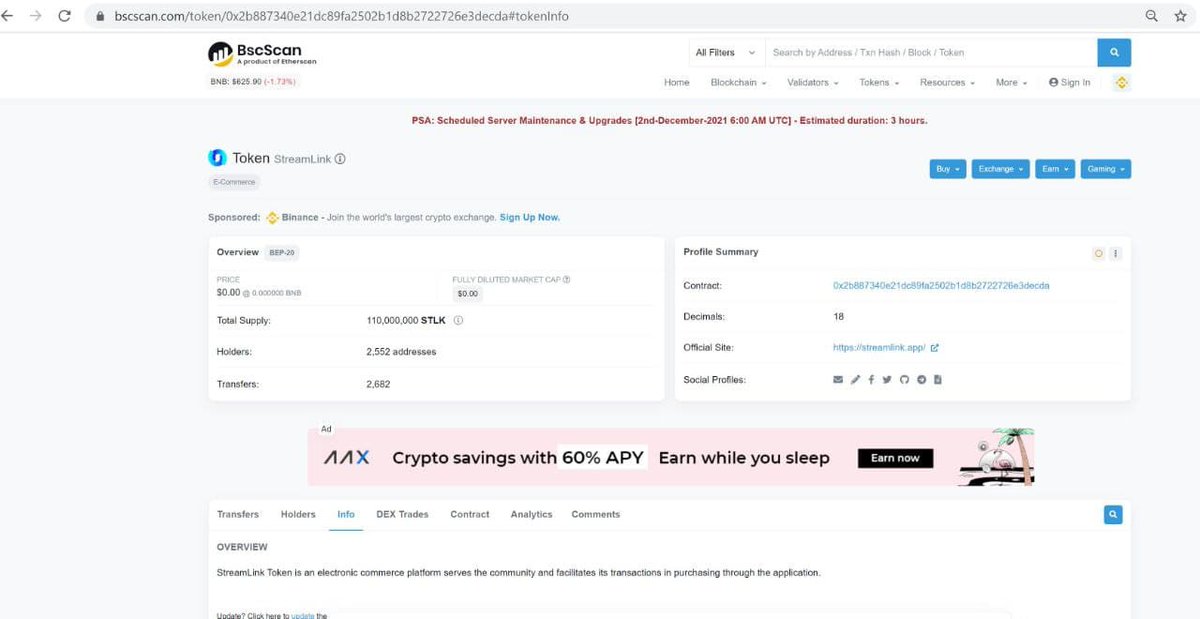Open the email social profile icon

click(x=838, y=380)
